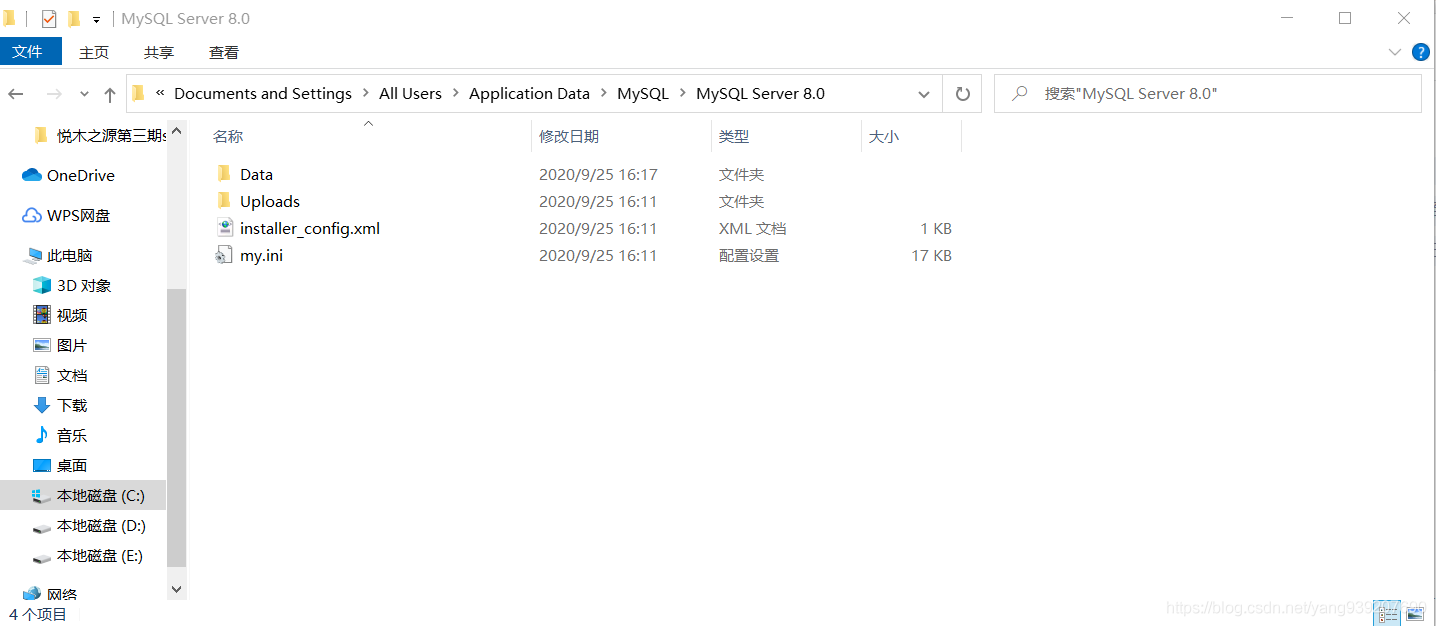Image resolution: width=1436 pixels, height=626 pixels.
Task: Click the 桌面 desktop icon
Action: point(42,465)
